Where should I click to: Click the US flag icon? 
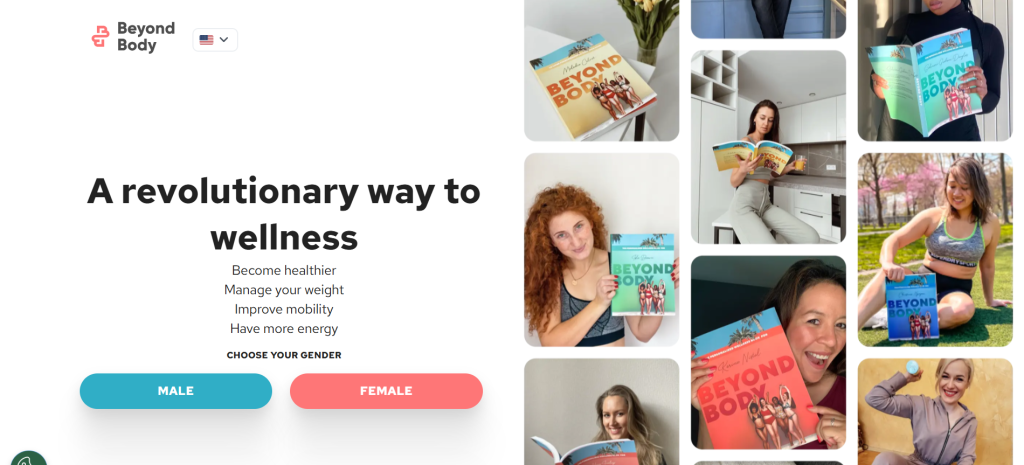pos(206,40)
